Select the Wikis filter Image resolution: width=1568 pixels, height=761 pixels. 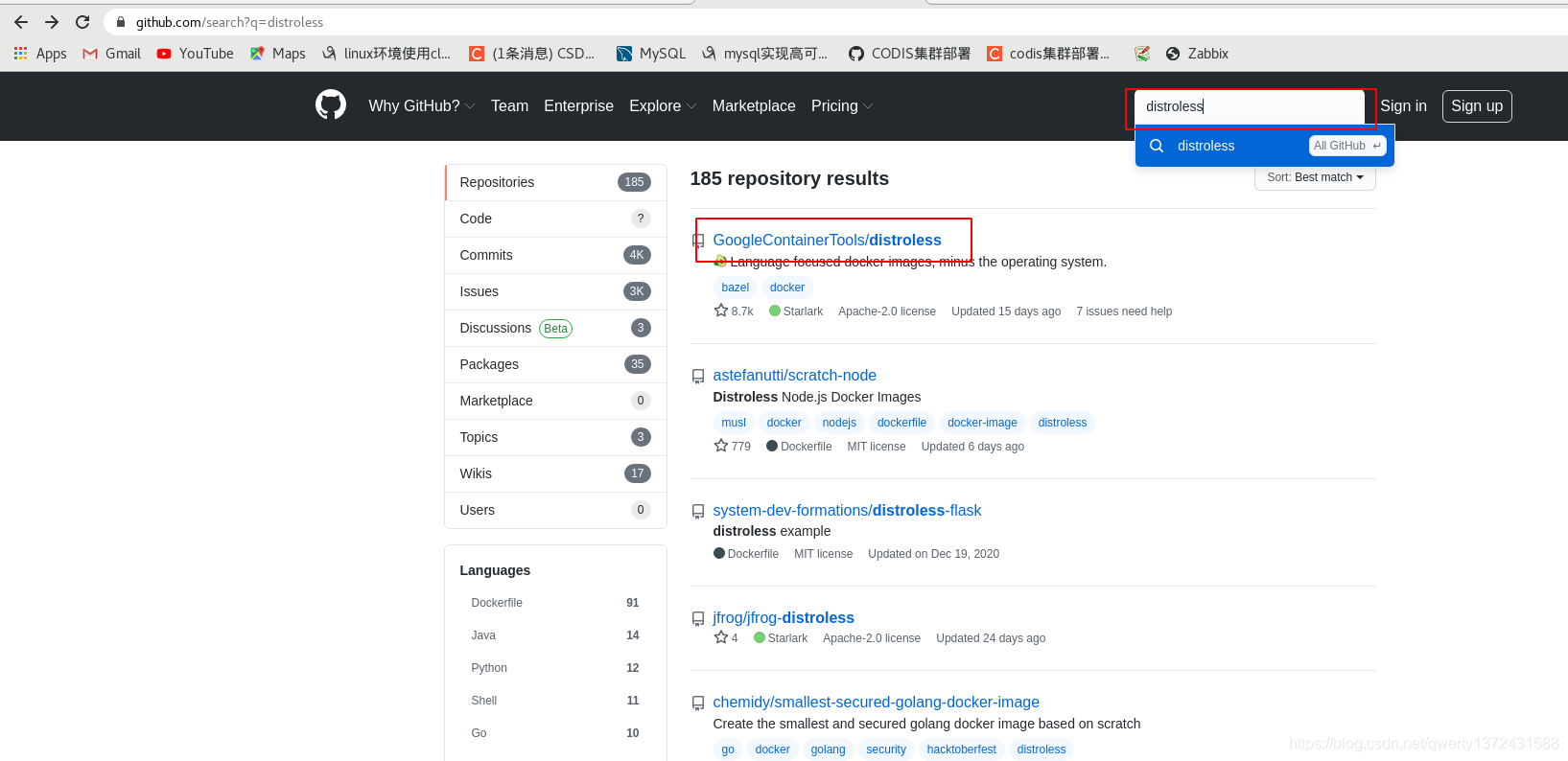pyautogui.click(x=556, y=473)
